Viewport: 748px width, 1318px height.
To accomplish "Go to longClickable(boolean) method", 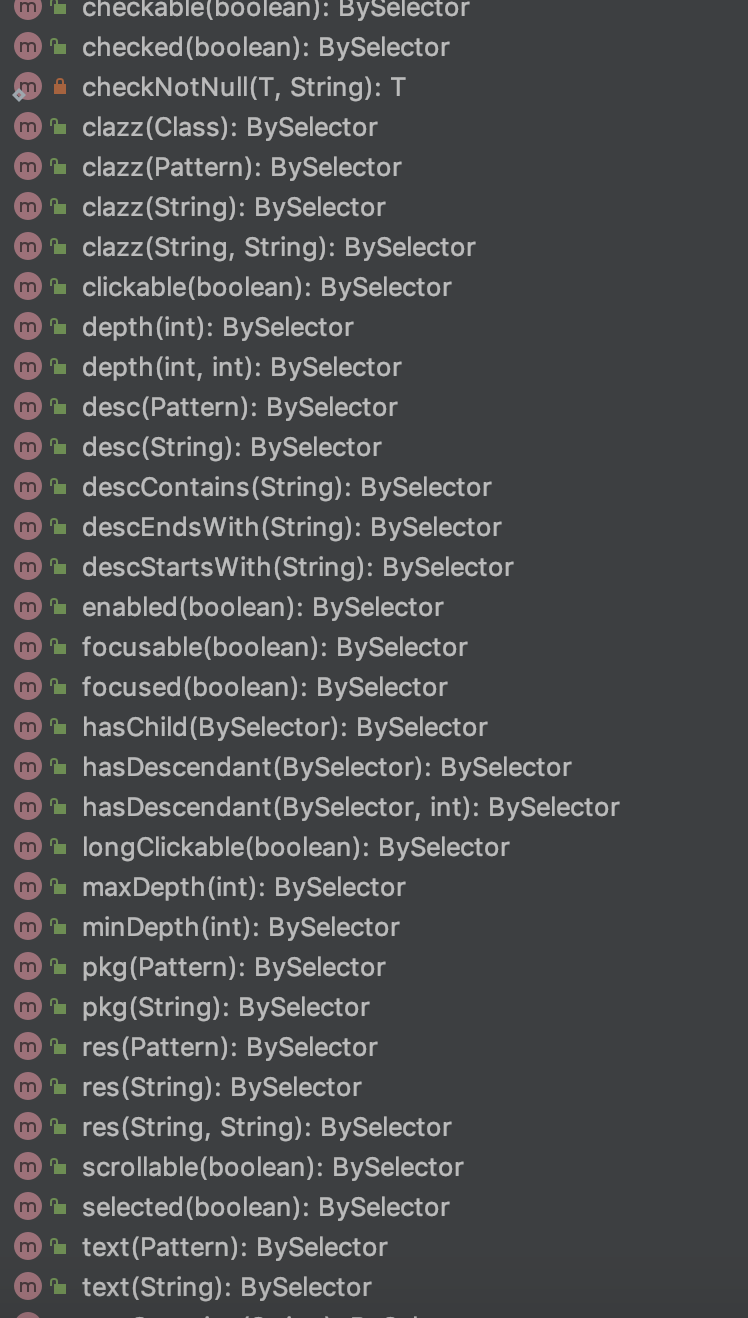I will [x=295, y=847].
